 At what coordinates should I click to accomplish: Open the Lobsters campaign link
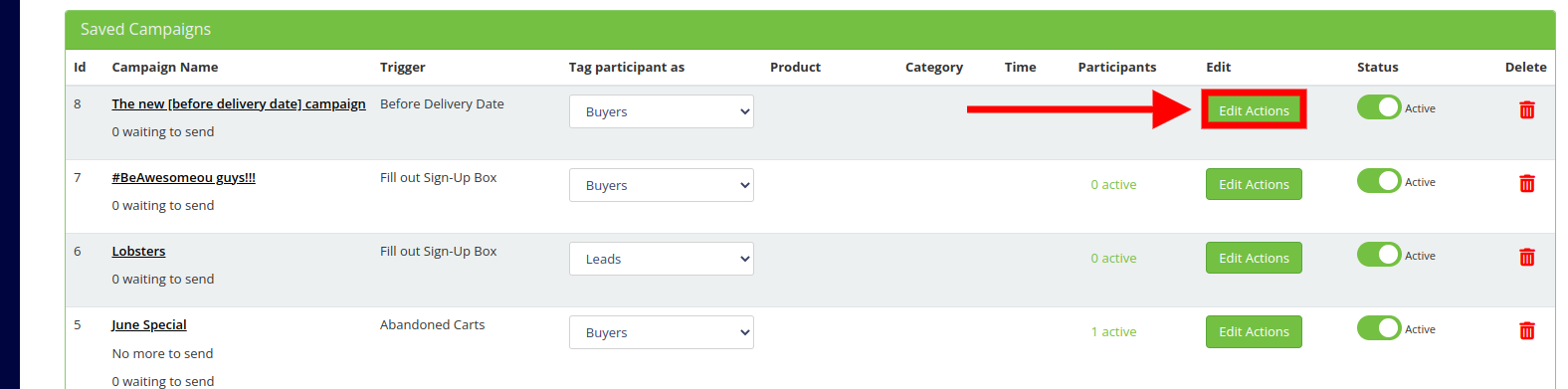[138, 251]
